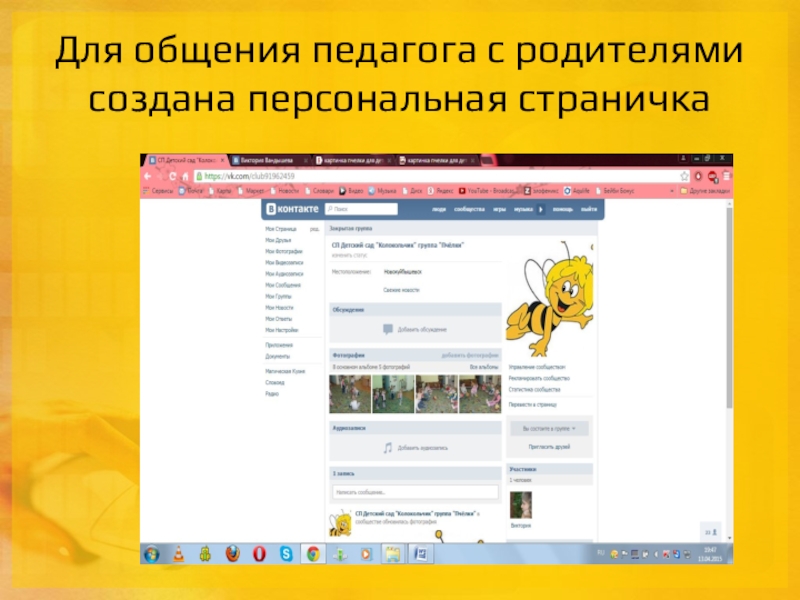Click Добавить обсуждение link
This screenshot has height=600, width=800.
coord(422,330)
